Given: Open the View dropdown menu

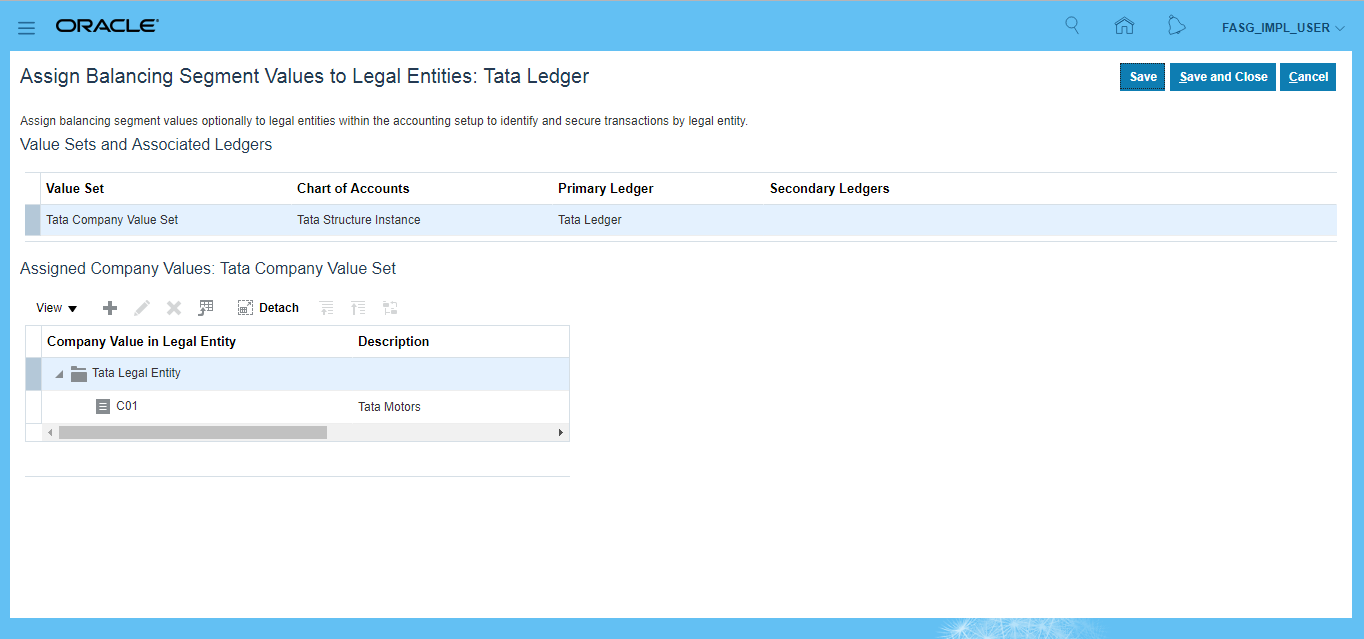Looking at the screenshot, I should [x=57, y=308].
